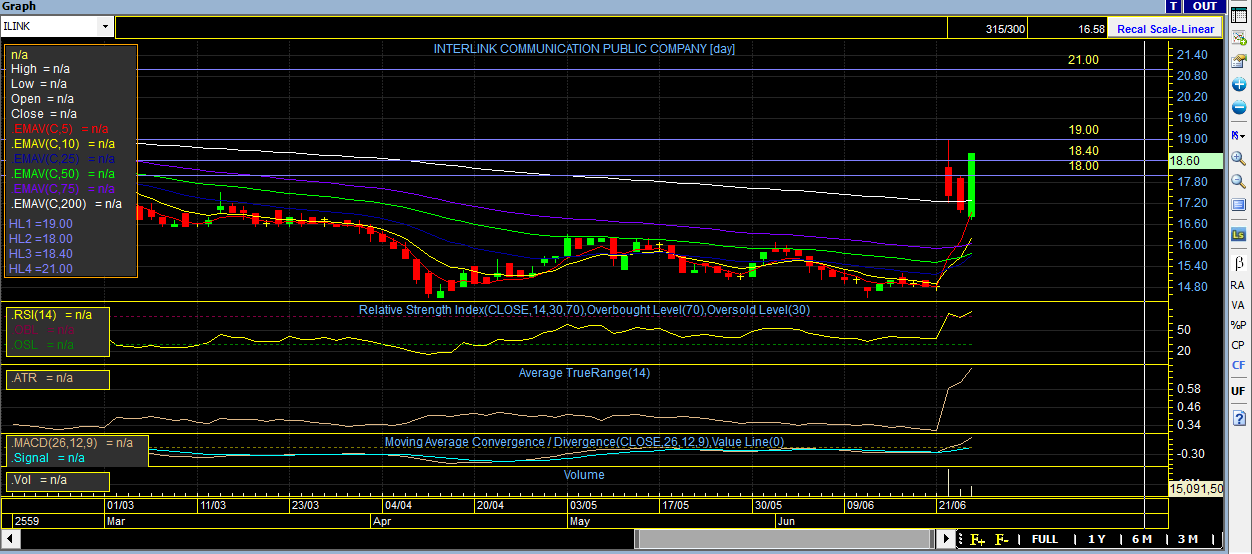The height and width of the screenshot is (554, 1252).
Task: Click the EMAV(C,200) legend entry
Action: tap(66, 204)
